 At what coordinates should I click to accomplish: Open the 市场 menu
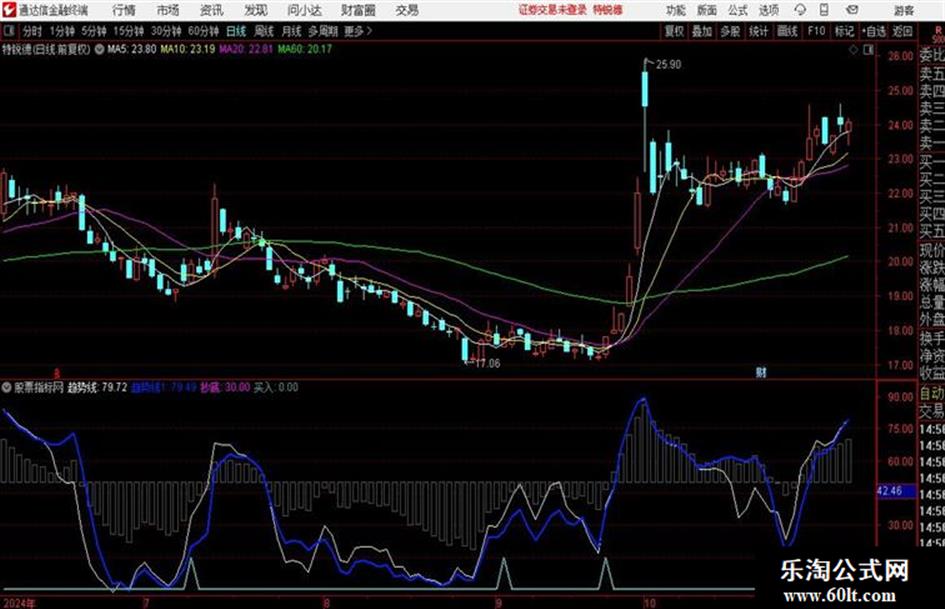point(168,10)
